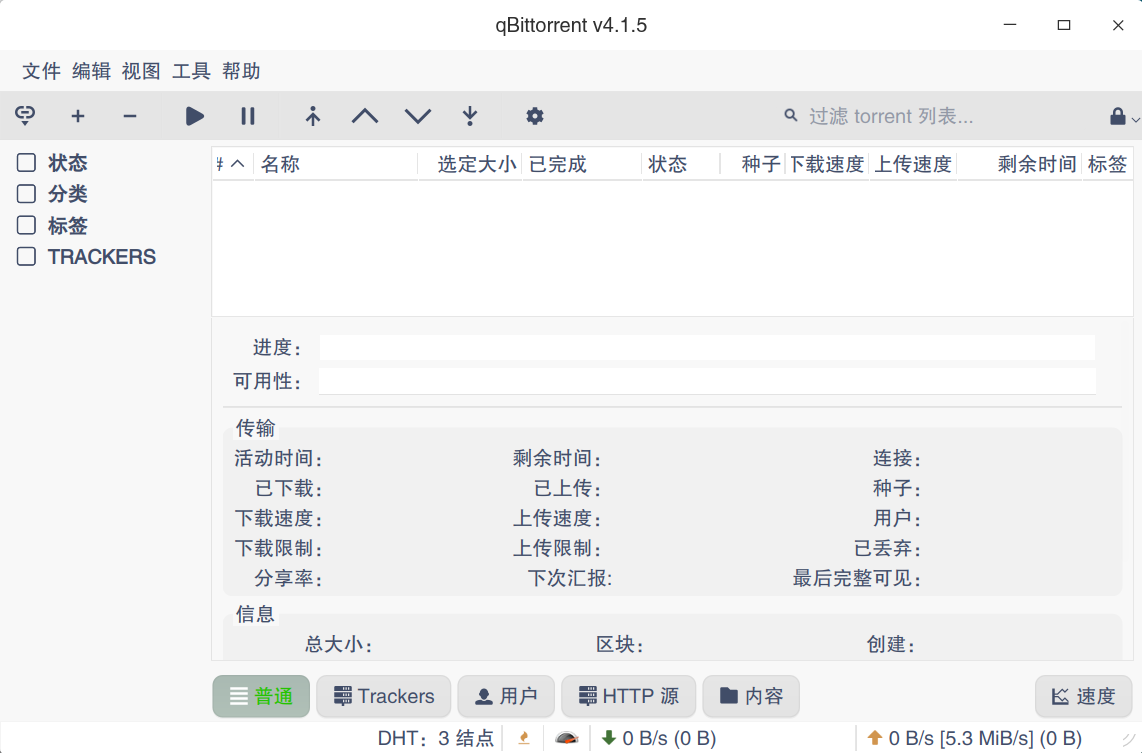The width and height of the screenshot is (1142, 753).
Task: Click the 可用性 availability bar
Action: pyautogui.click(x=707, y=381)
